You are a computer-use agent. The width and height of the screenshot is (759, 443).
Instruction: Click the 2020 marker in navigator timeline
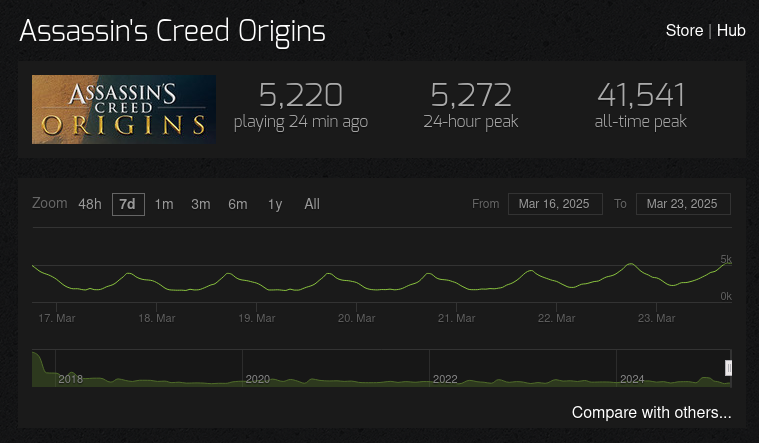258,379
